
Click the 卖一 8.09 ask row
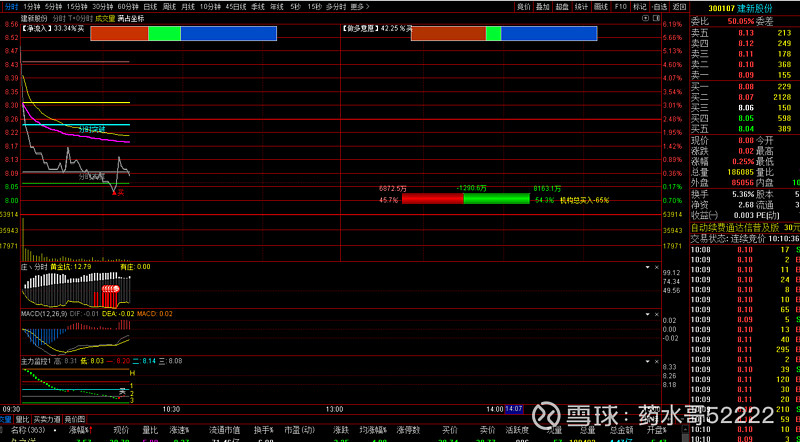click(744, 75)
